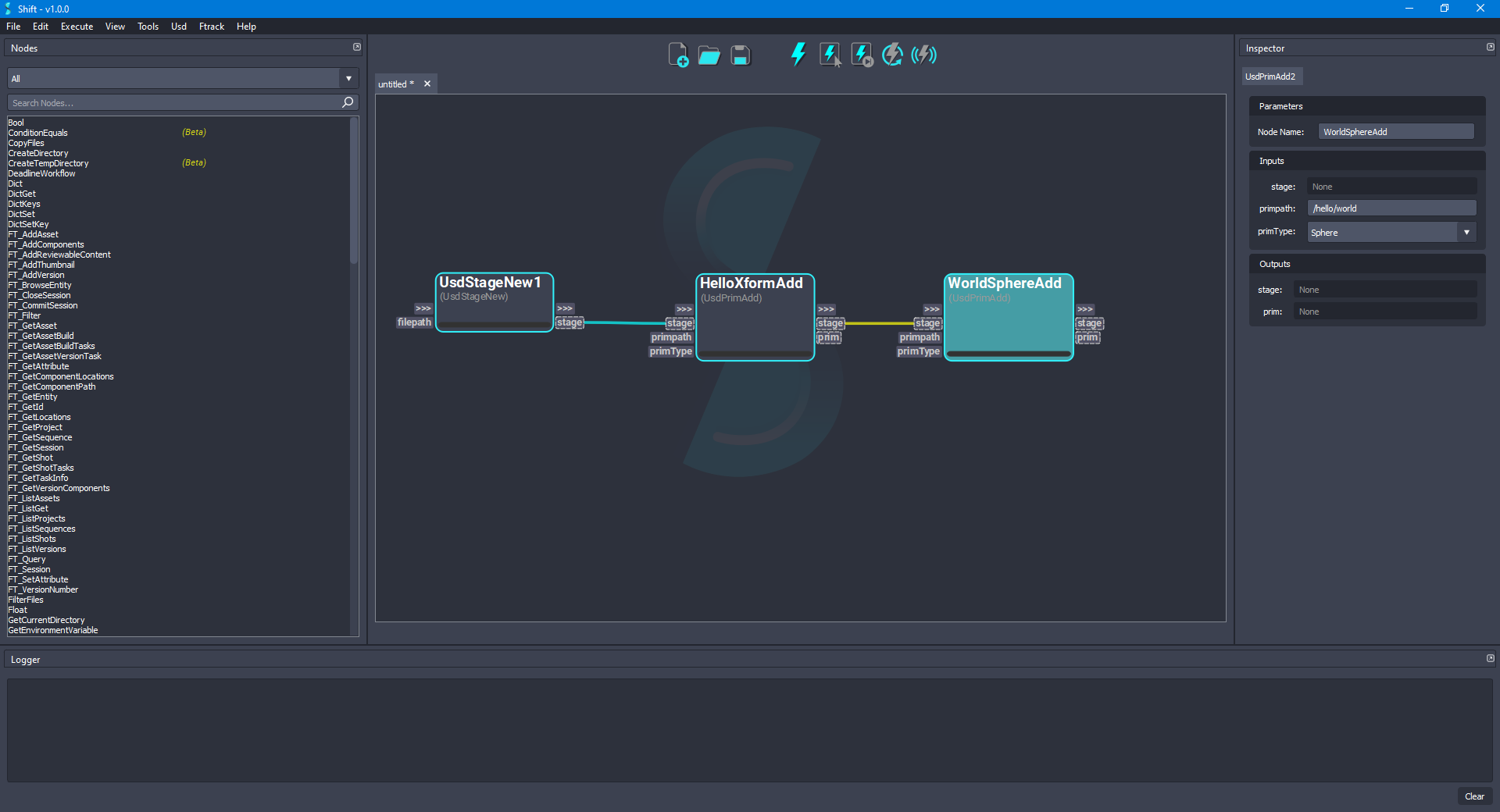Open an existing graph
The image size is (1500, 812).
pyautogui.click(x=709, y=55)
